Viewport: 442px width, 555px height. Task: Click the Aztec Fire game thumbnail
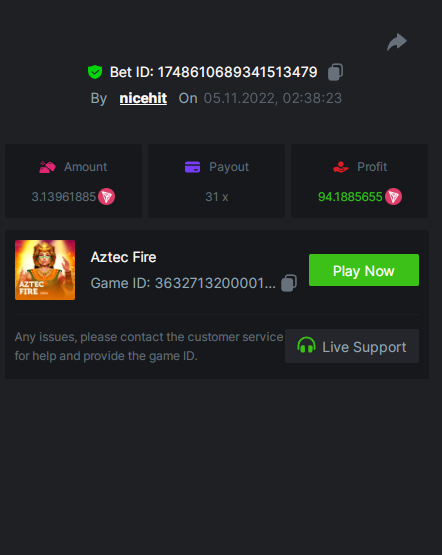click(45, 270)
